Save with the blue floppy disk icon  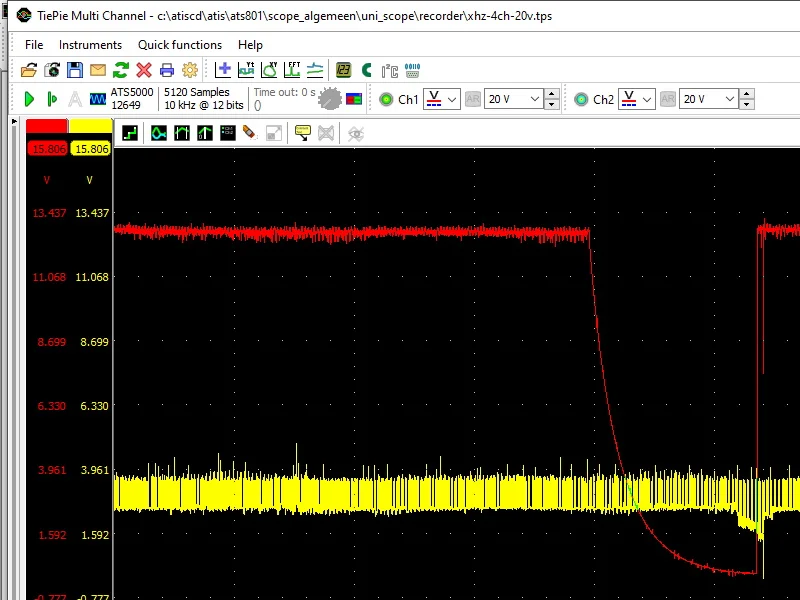point(75,70)
